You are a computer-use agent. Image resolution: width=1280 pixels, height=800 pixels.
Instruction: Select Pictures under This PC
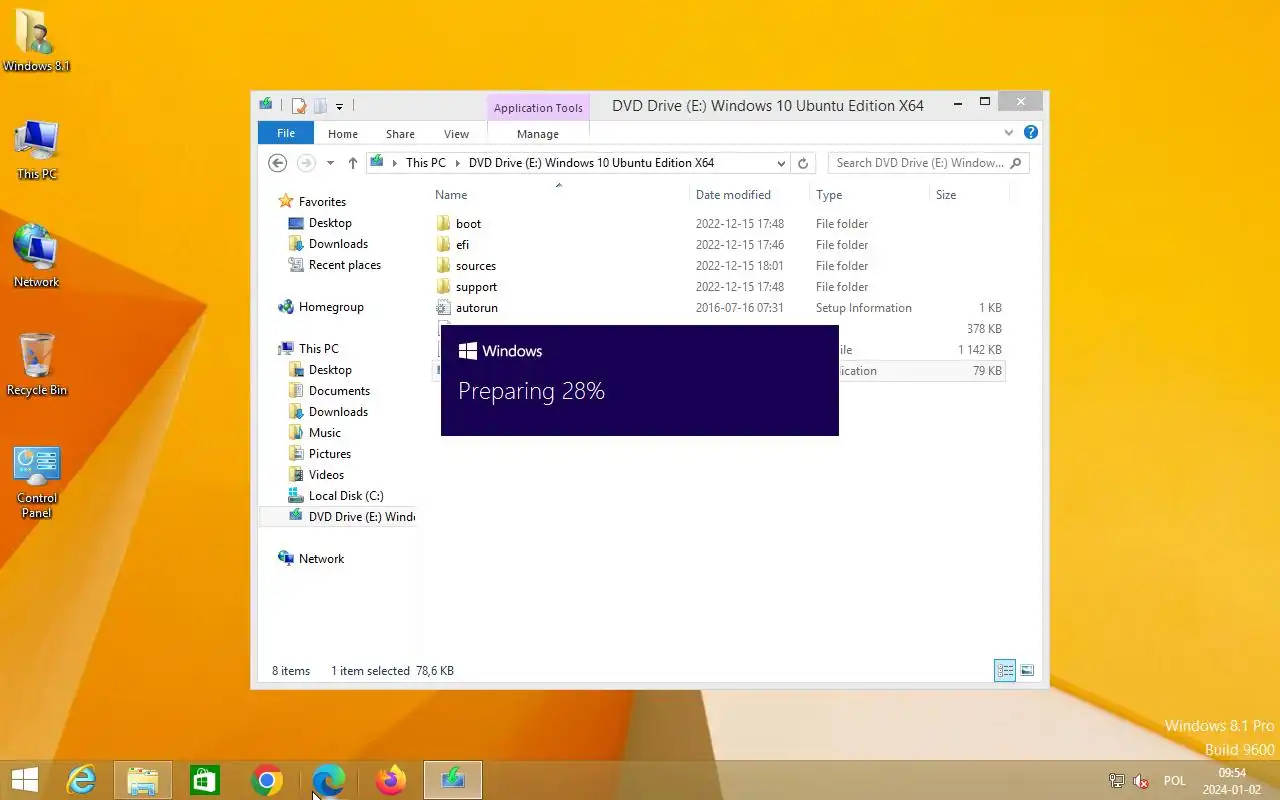tap(330, 454)
